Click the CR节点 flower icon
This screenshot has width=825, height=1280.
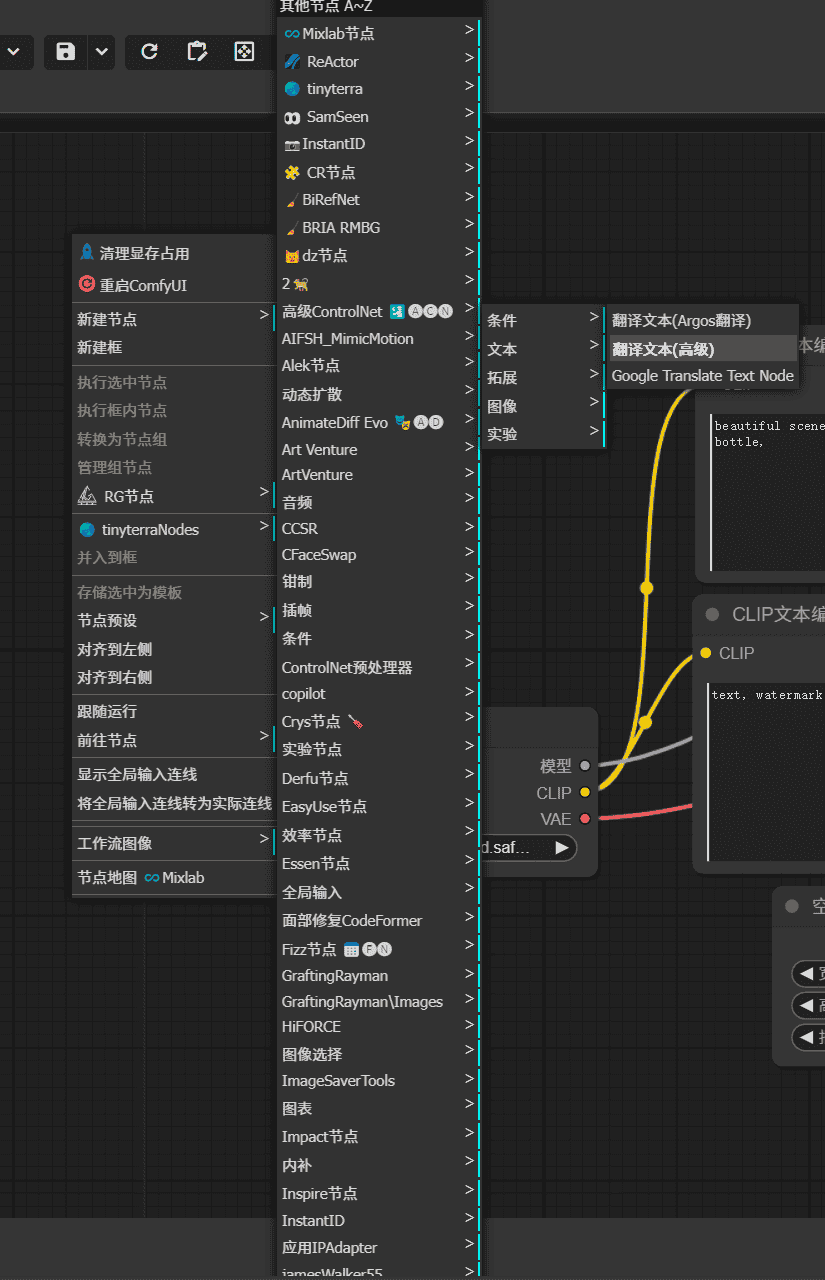pyautogui.click(x=293, y=172)
